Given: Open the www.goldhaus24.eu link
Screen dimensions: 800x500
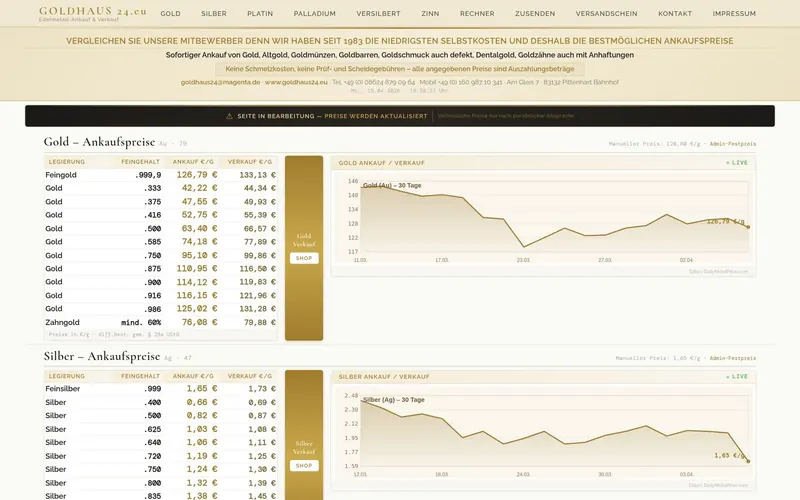Looking at the screenshot, I should tap(296, 82).
